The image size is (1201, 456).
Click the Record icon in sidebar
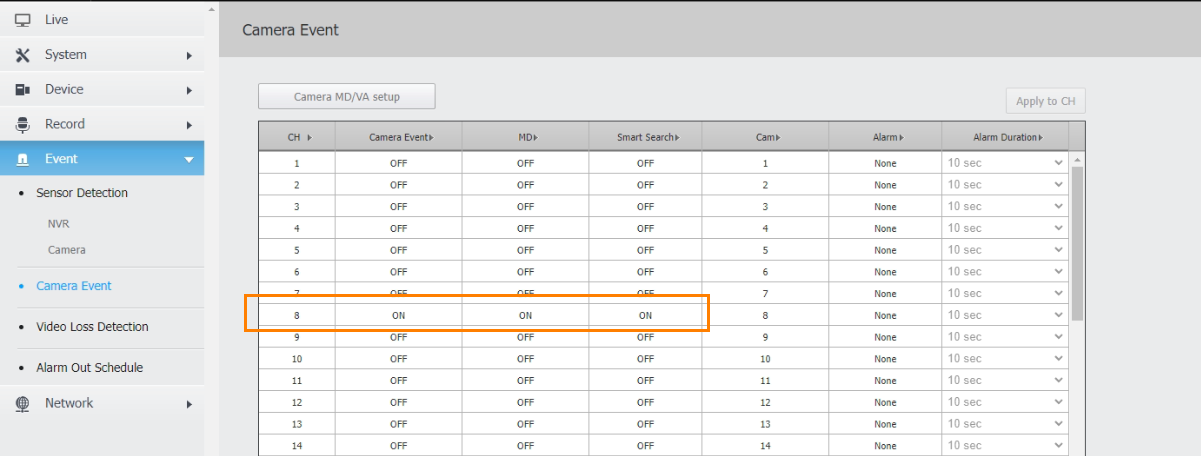(x=23, y=125)
